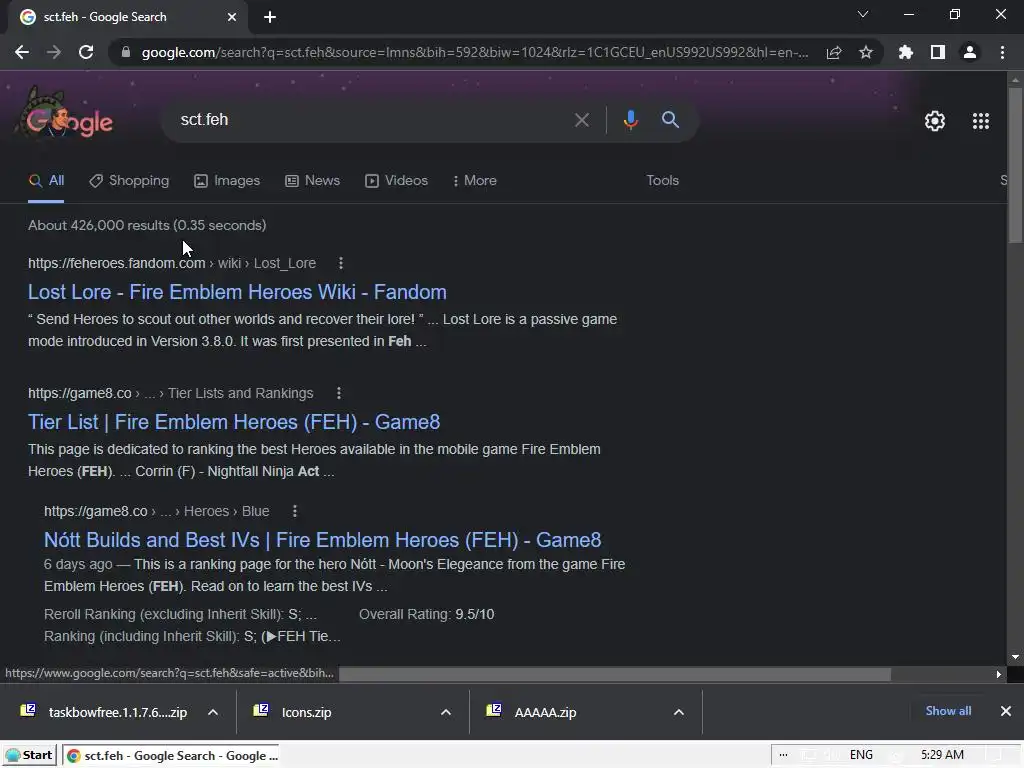This screenshot has width=1024, height=768.
Task: Show all downloads
Action: pyautogui.click(x=948, y=711)
